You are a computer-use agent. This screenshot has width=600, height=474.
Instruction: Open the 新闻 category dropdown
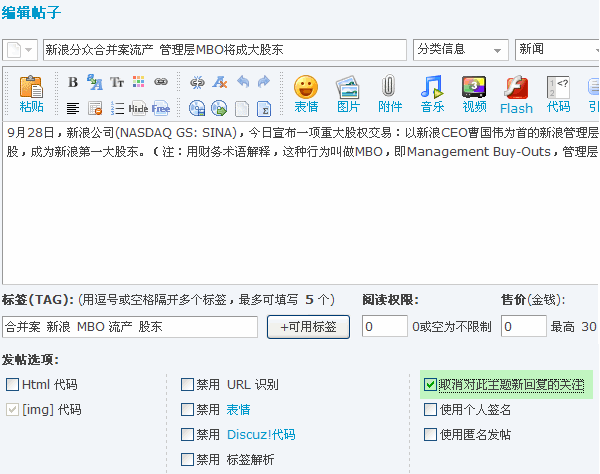[556, 50]
